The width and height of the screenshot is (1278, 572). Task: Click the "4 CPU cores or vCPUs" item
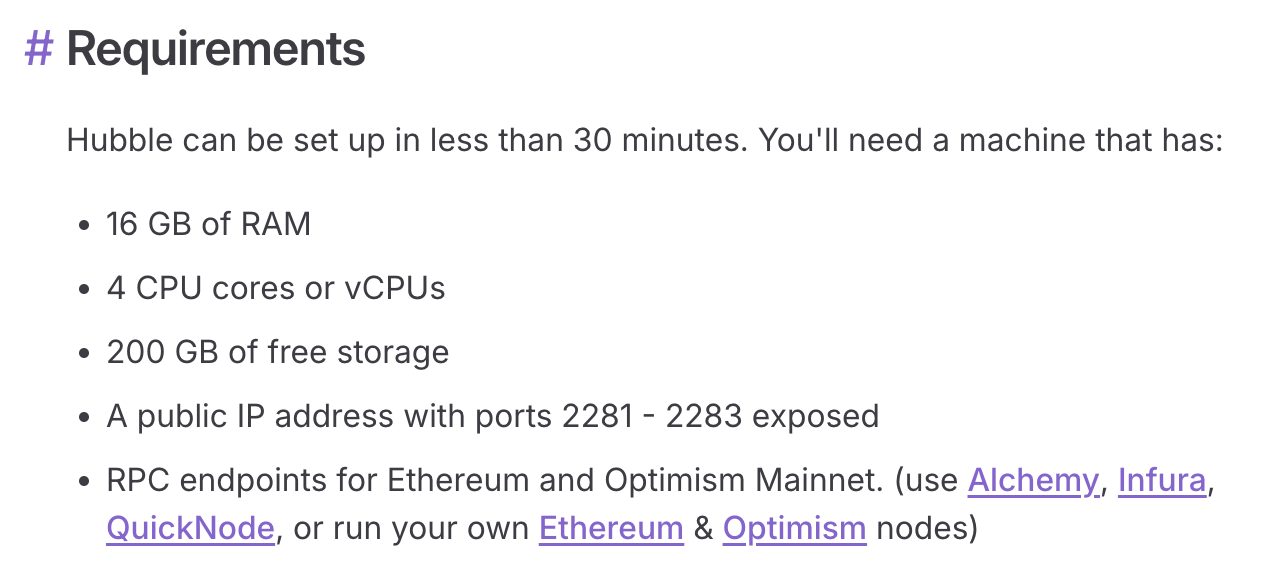point(275,288)
